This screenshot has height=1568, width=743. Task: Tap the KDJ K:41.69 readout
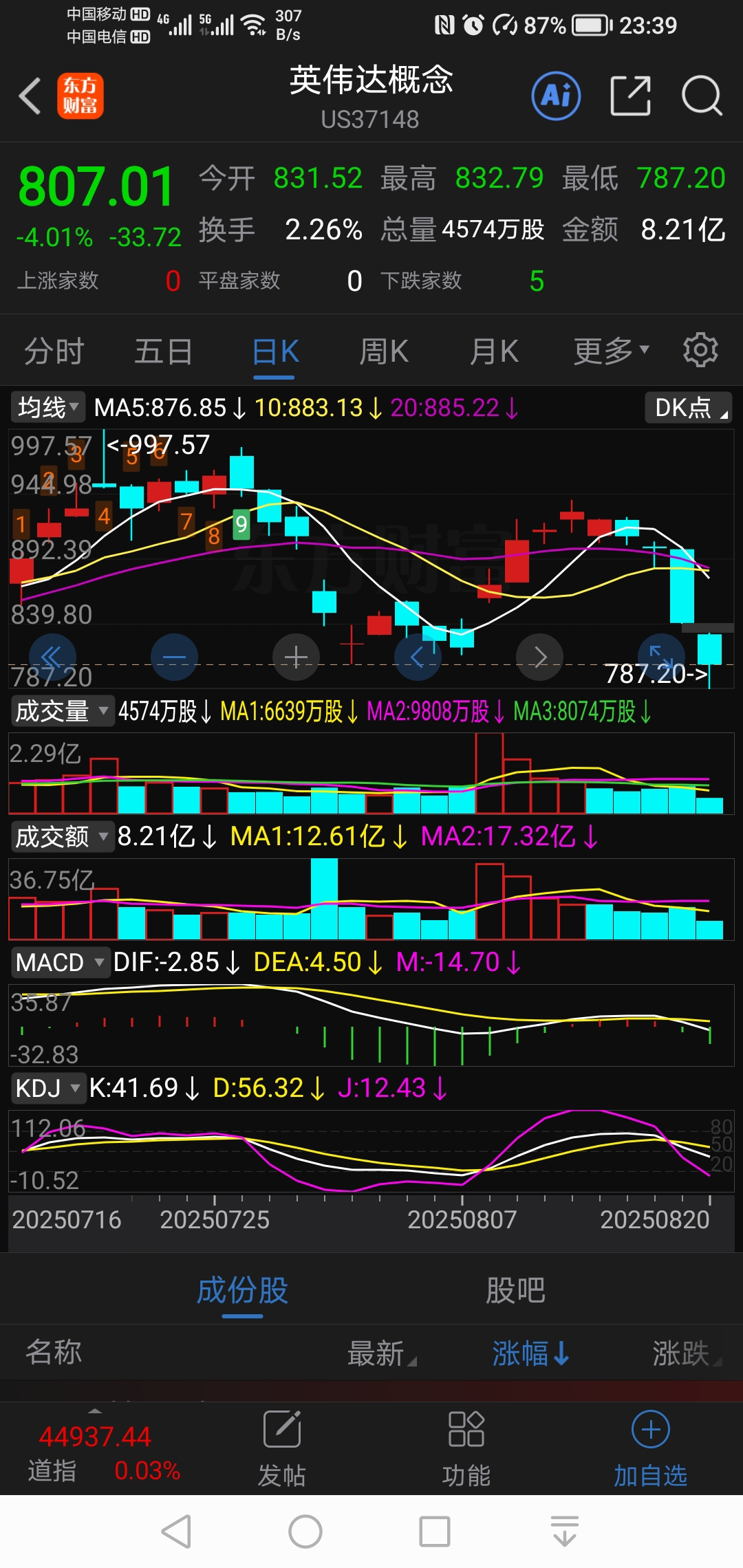coord(144,1088)
